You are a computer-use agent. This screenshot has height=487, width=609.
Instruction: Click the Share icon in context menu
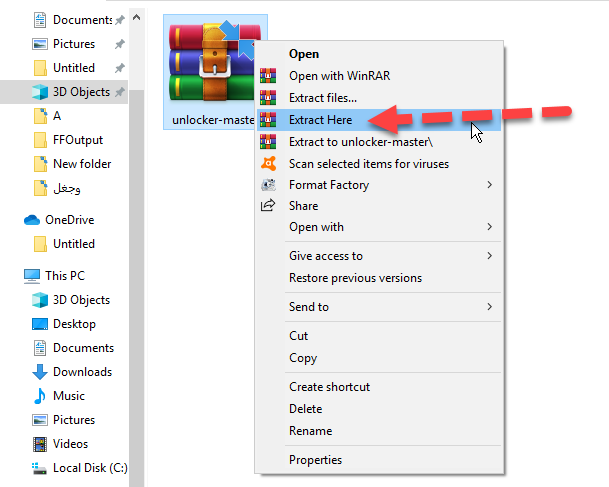point(268,206)
